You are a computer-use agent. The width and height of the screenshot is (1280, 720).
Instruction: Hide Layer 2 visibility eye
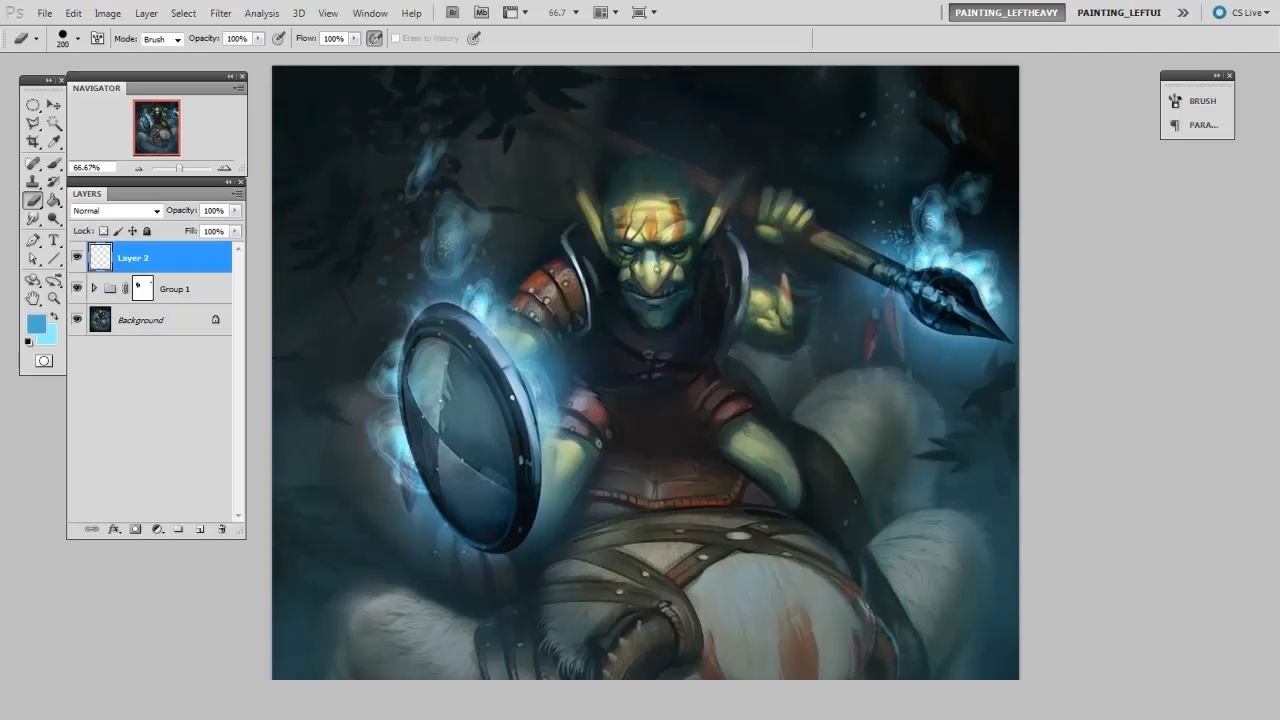pyautogui.click(x=77, y=257)
